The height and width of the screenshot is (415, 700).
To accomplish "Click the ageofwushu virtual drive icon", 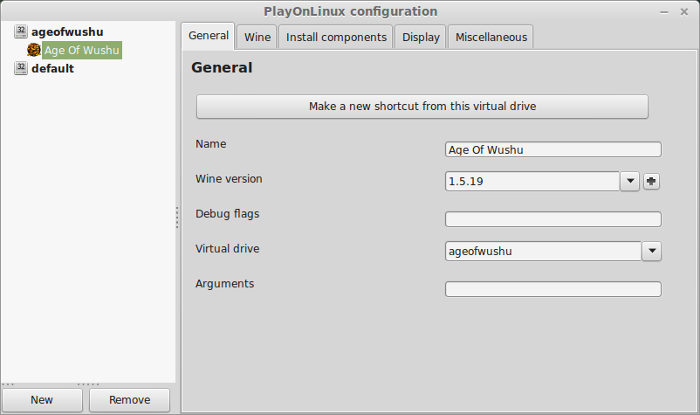I will click(x=21, y=31).
